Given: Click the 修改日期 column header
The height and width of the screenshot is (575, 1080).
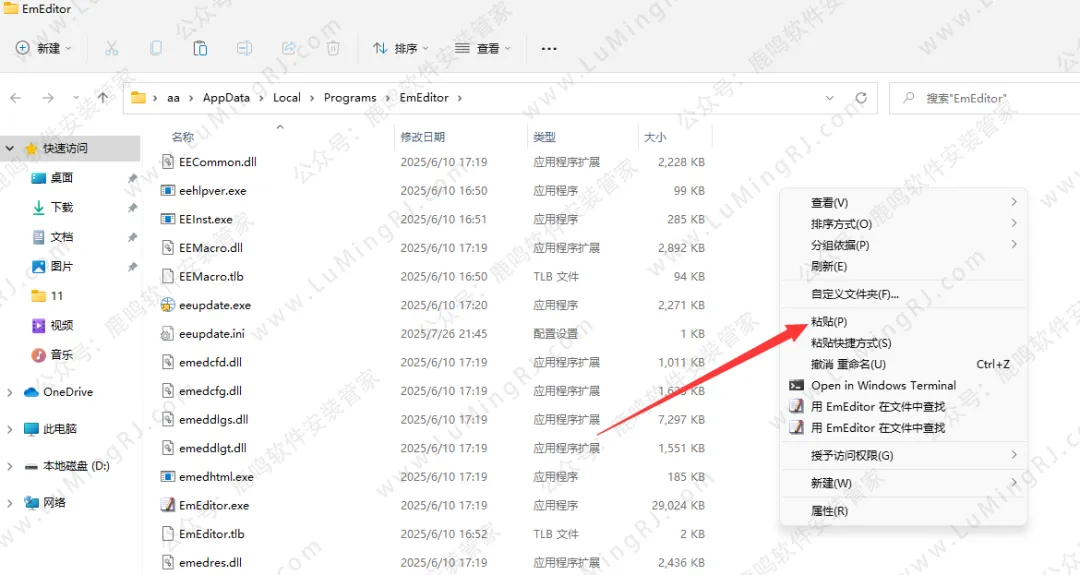Looking at the screenshot, I should coord(423,137).
